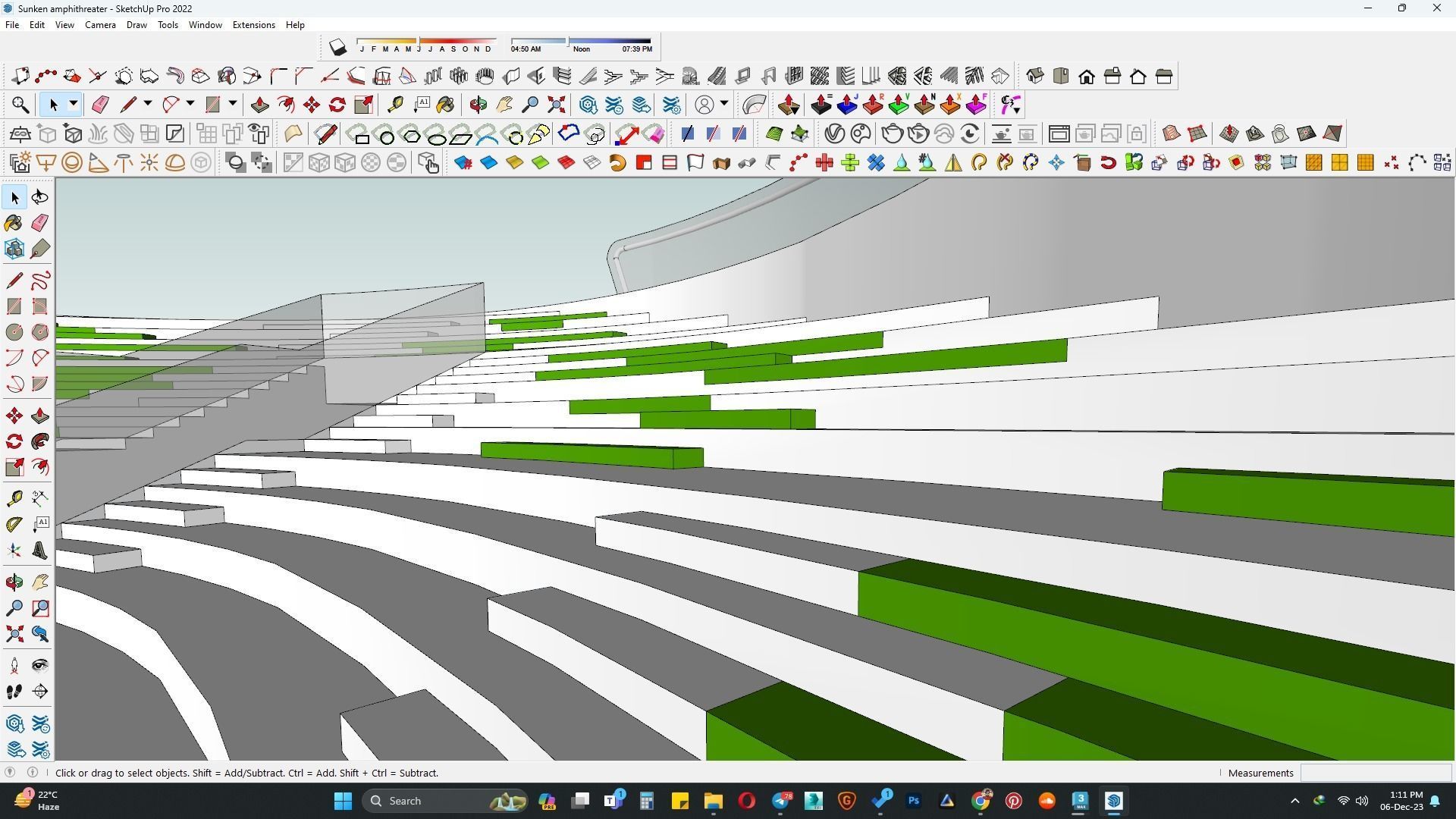This screenshot has height=819, width=1456.
Task: Toggle the Instructor info icon in status bar
Action: (33, 772)
